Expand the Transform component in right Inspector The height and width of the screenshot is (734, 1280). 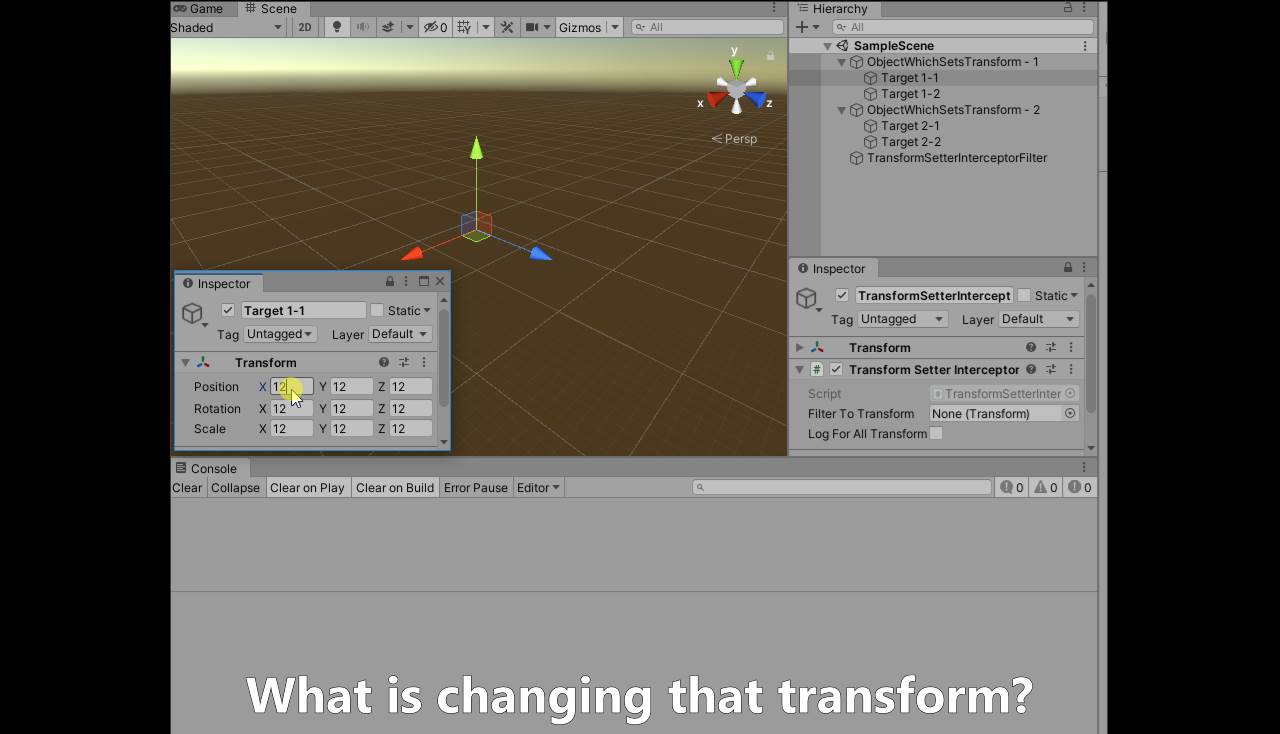tap(800, 348)
